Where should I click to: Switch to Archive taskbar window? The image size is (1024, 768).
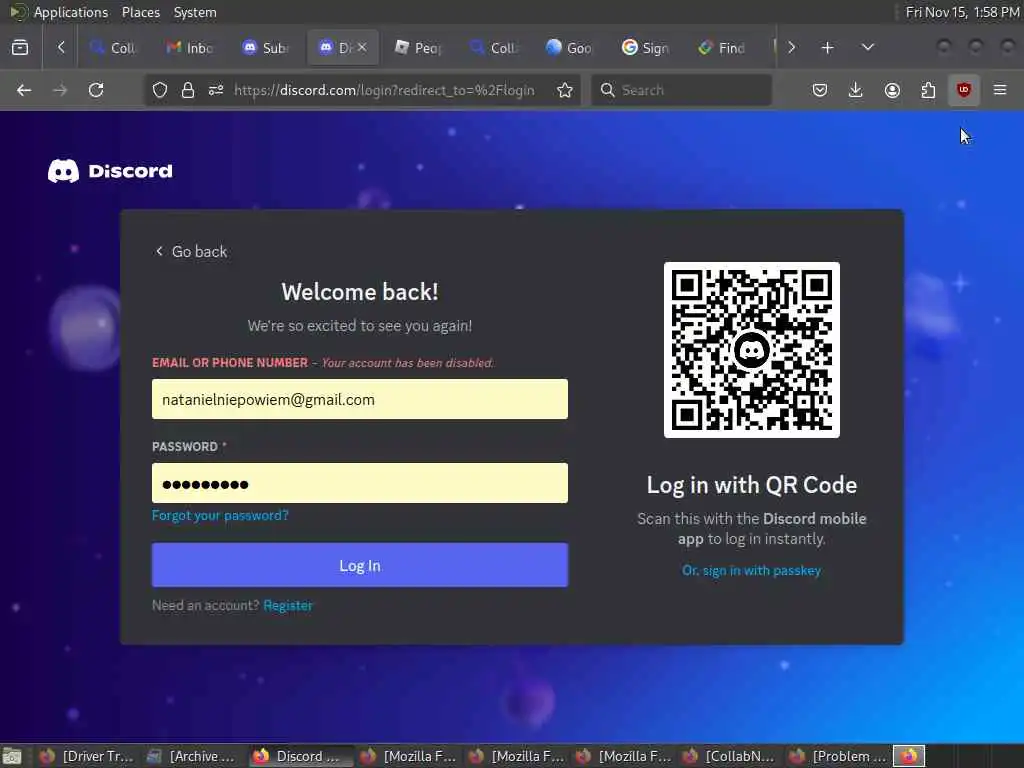[x=193, y=756]
